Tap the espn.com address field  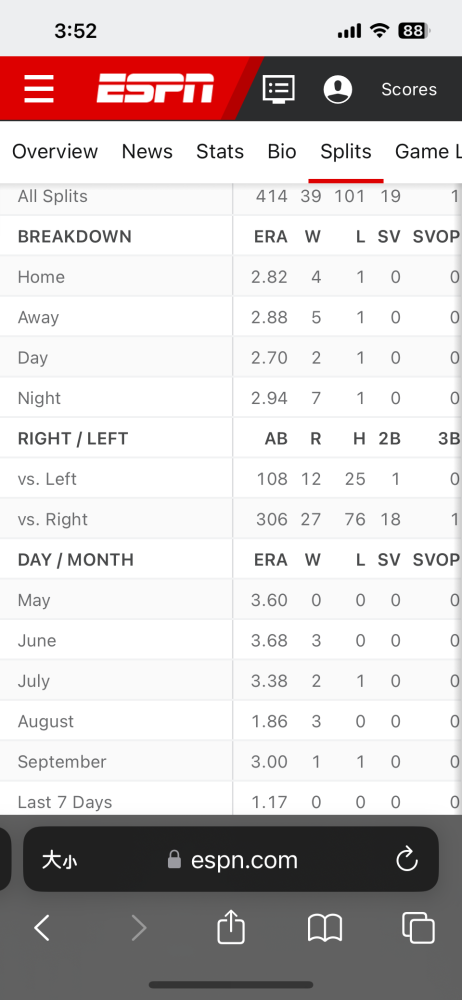tap(231, 859)
